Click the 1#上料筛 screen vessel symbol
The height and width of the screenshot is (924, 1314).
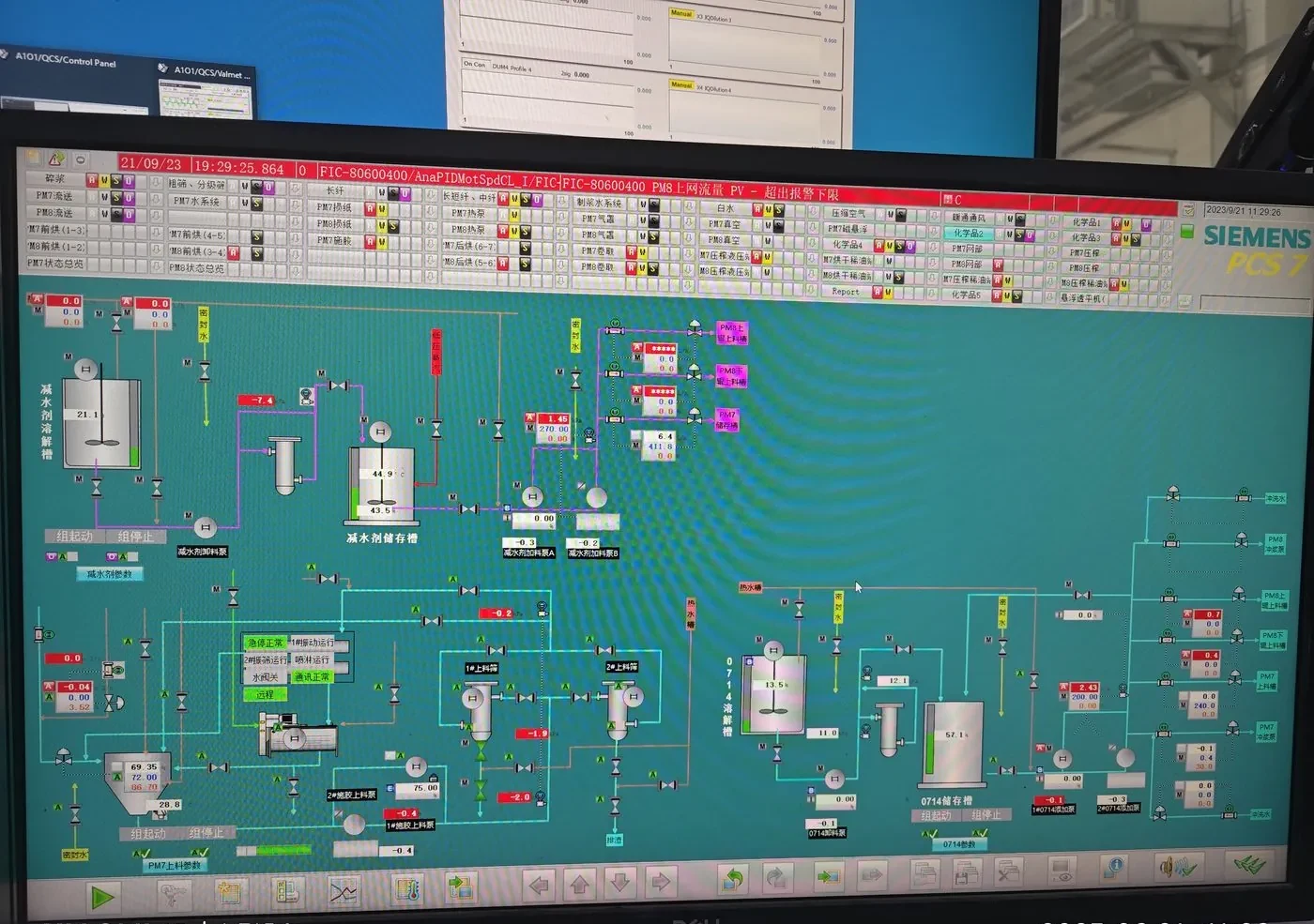[x=479, y=711]
